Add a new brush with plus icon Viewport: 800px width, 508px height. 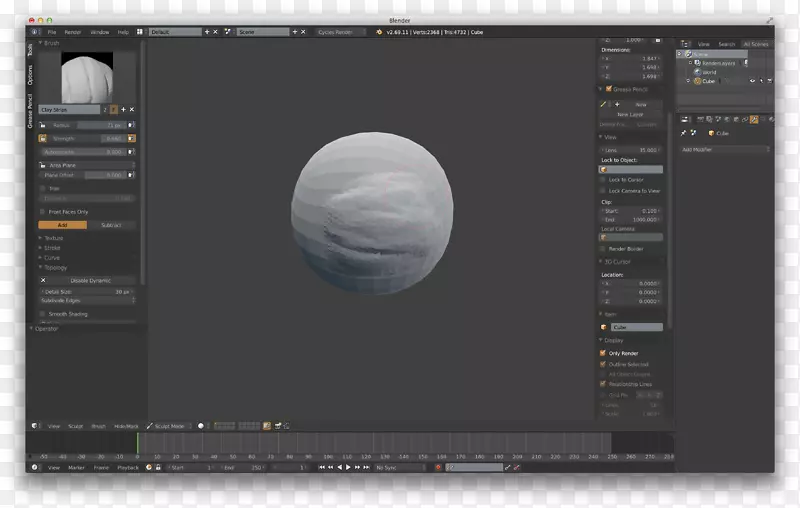[123, 109]
